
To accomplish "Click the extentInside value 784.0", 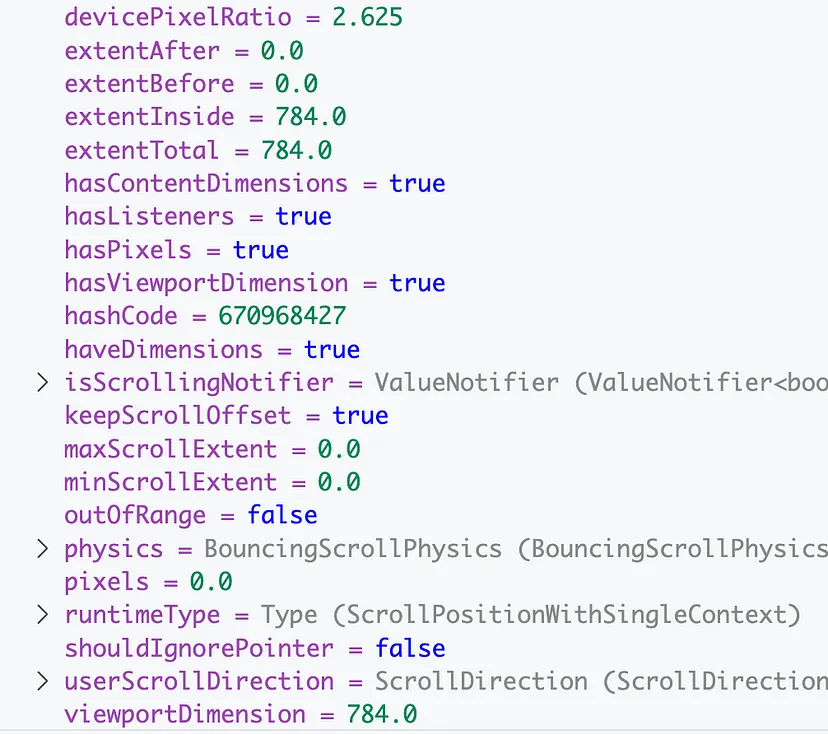I will click(x=311, y=117).
